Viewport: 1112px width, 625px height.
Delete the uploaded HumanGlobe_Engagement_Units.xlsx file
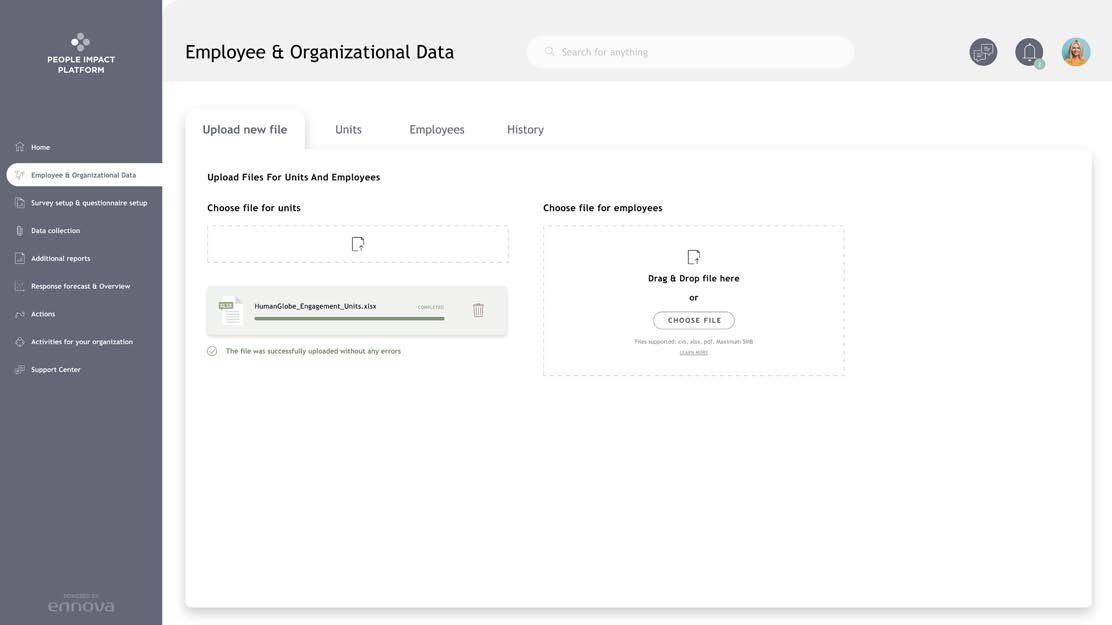[x=478, y=310]
